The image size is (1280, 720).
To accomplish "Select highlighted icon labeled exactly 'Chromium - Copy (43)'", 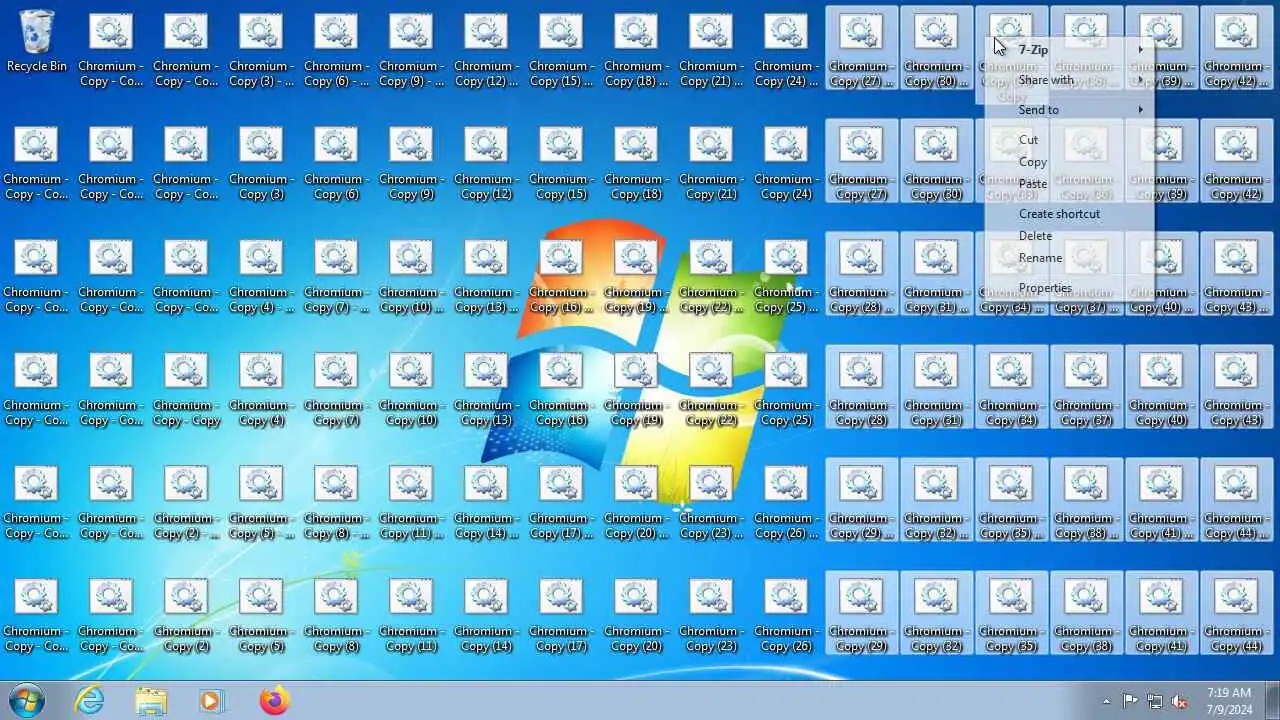I will pyautogui.click(x=1236, y=386).
